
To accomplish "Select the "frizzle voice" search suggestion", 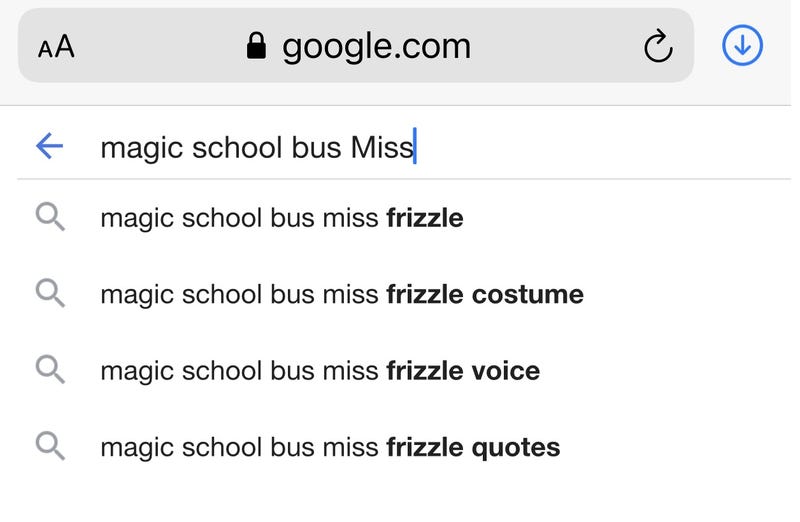I will (320, 371).
